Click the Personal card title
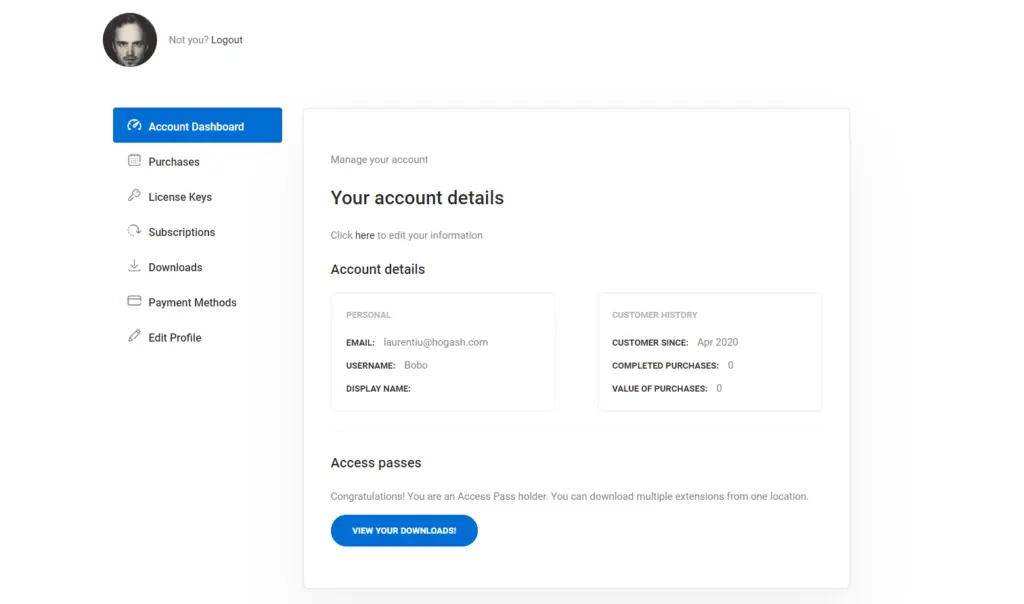The height and width of the screenshot is (604, 1024). point(368,315)
